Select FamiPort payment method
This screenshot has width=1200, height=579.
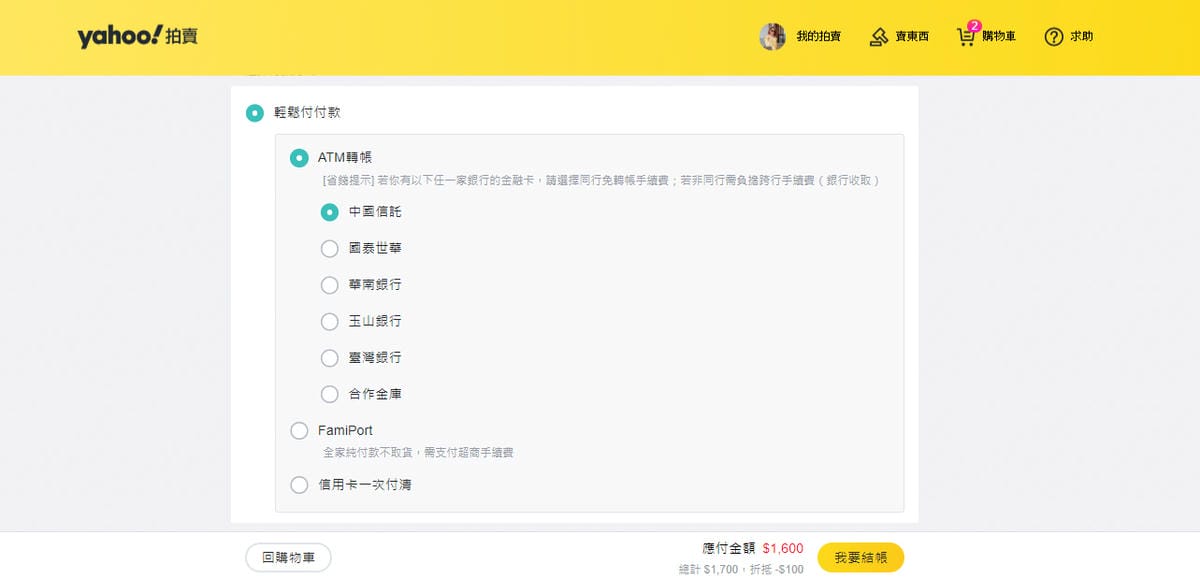[x=299, y=431]
